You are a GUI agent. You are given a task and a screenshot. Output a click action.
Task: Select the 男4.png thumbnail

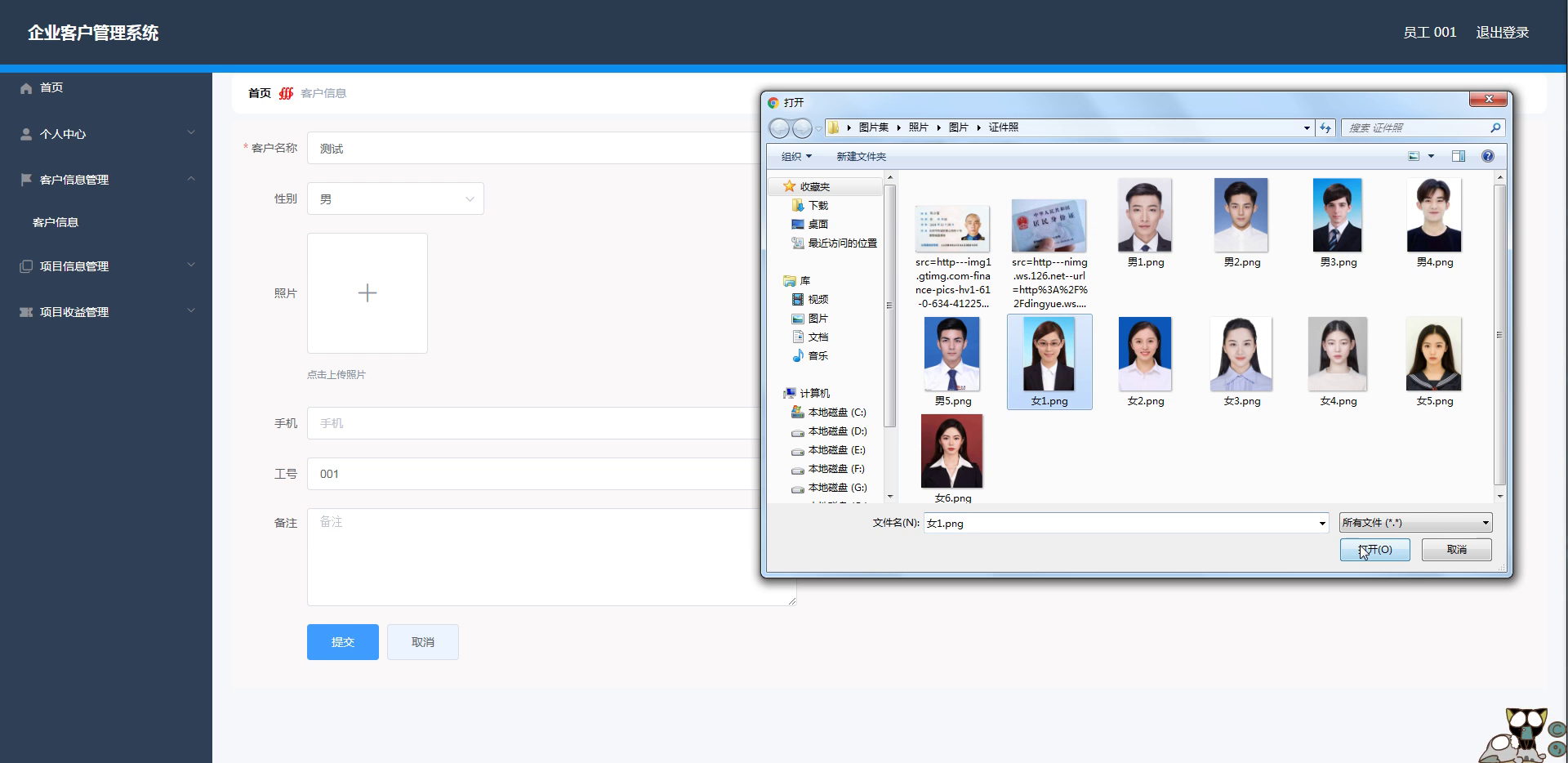1434,215
